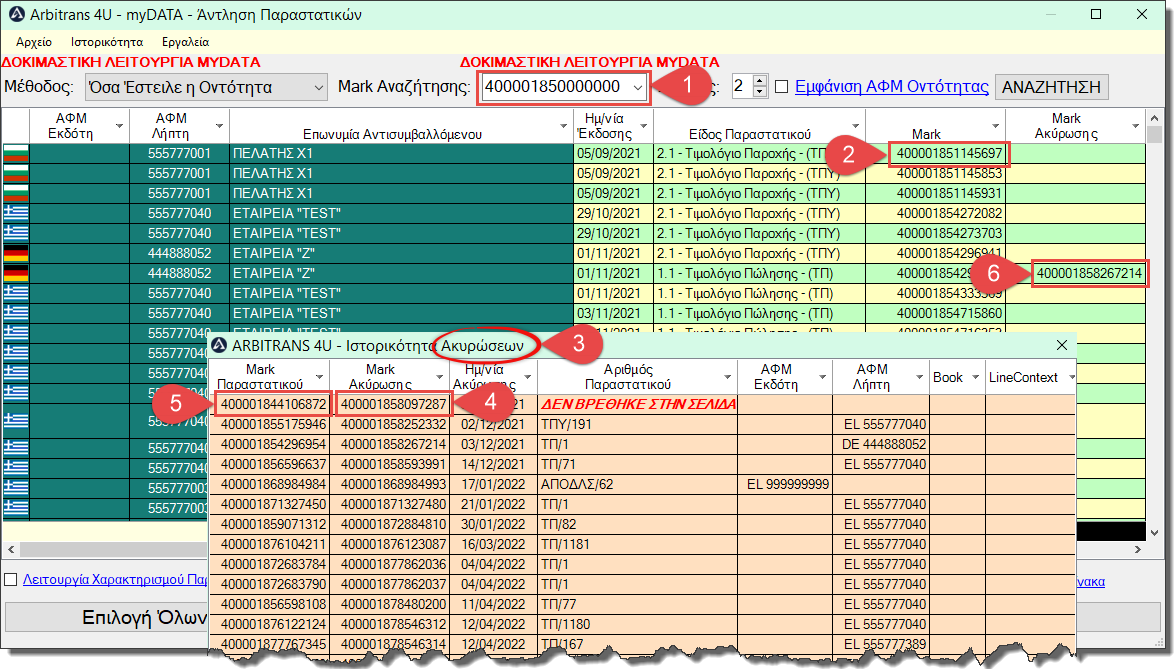Select history cell DE 444888052
This screenshot has height=669, width=1174.
point(882,445)
